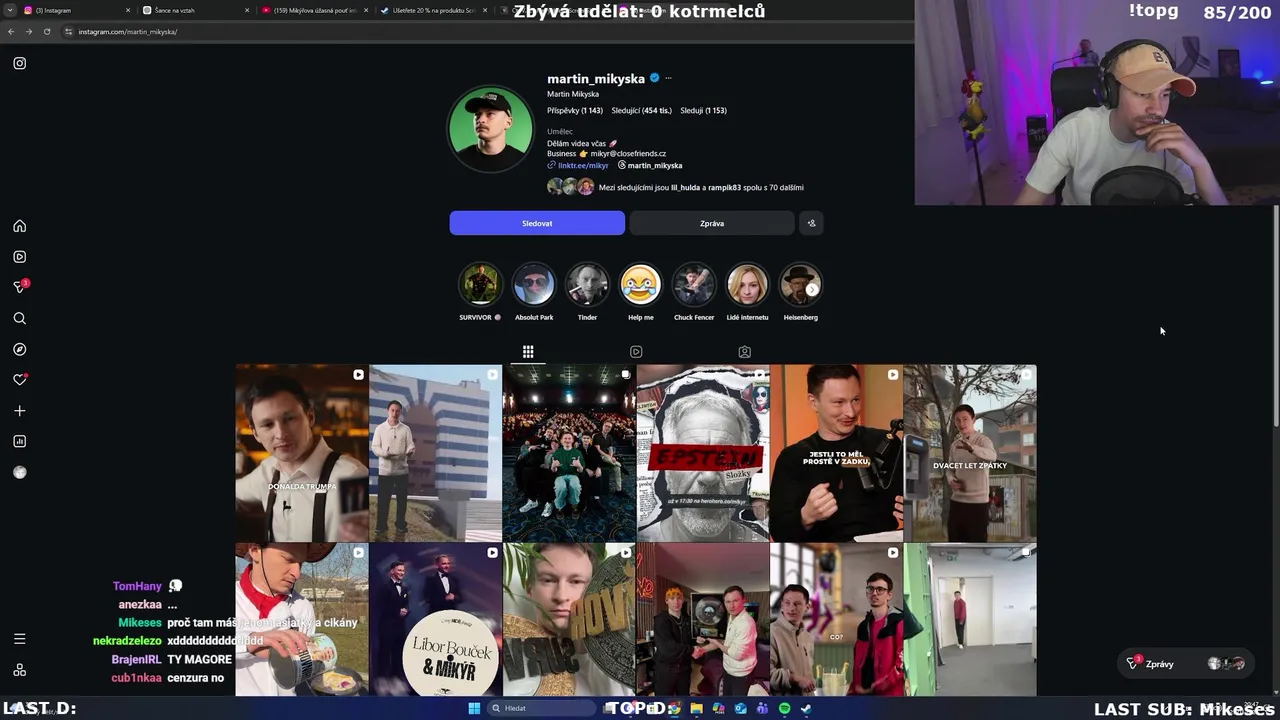The width and height of the screenshot is (1280, 720).
Task: Open the Windows Start button
Action: pyautogui.click(x=474, y=708)
